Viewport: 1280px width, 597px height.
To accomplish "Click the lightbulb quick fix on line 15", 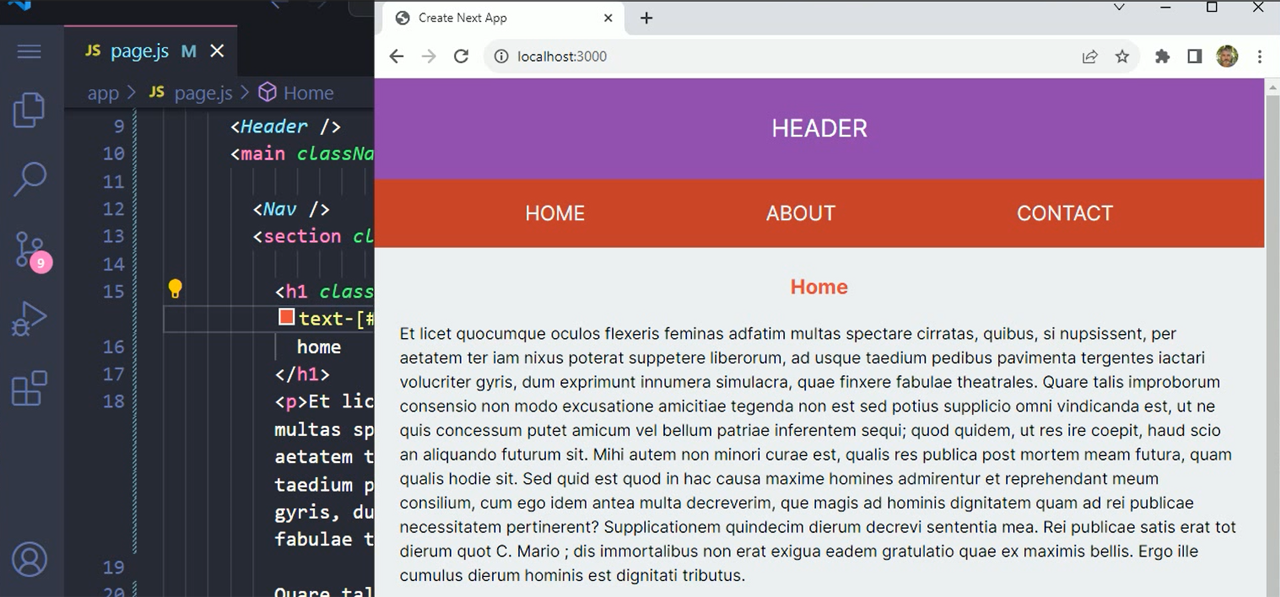I will coord(176,289).
